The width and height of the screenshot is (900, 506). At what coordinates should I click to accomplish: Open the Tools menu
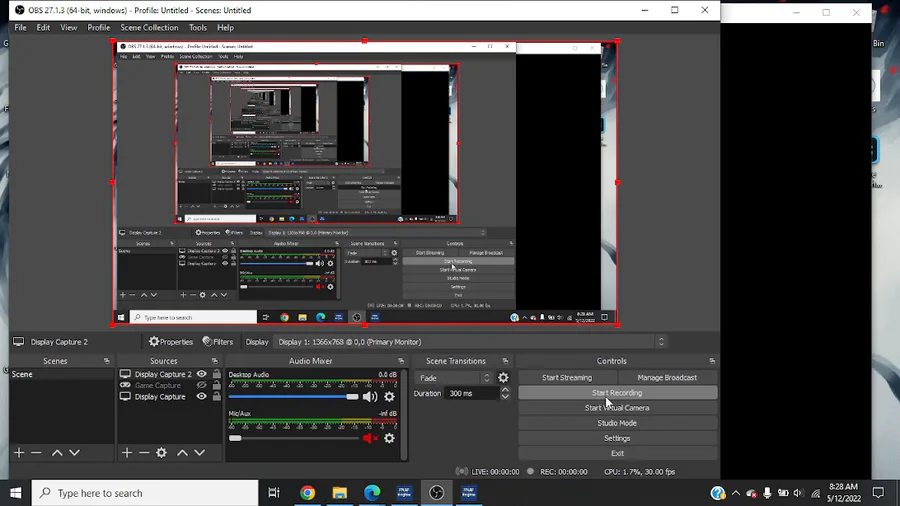(x=198, y=28)
